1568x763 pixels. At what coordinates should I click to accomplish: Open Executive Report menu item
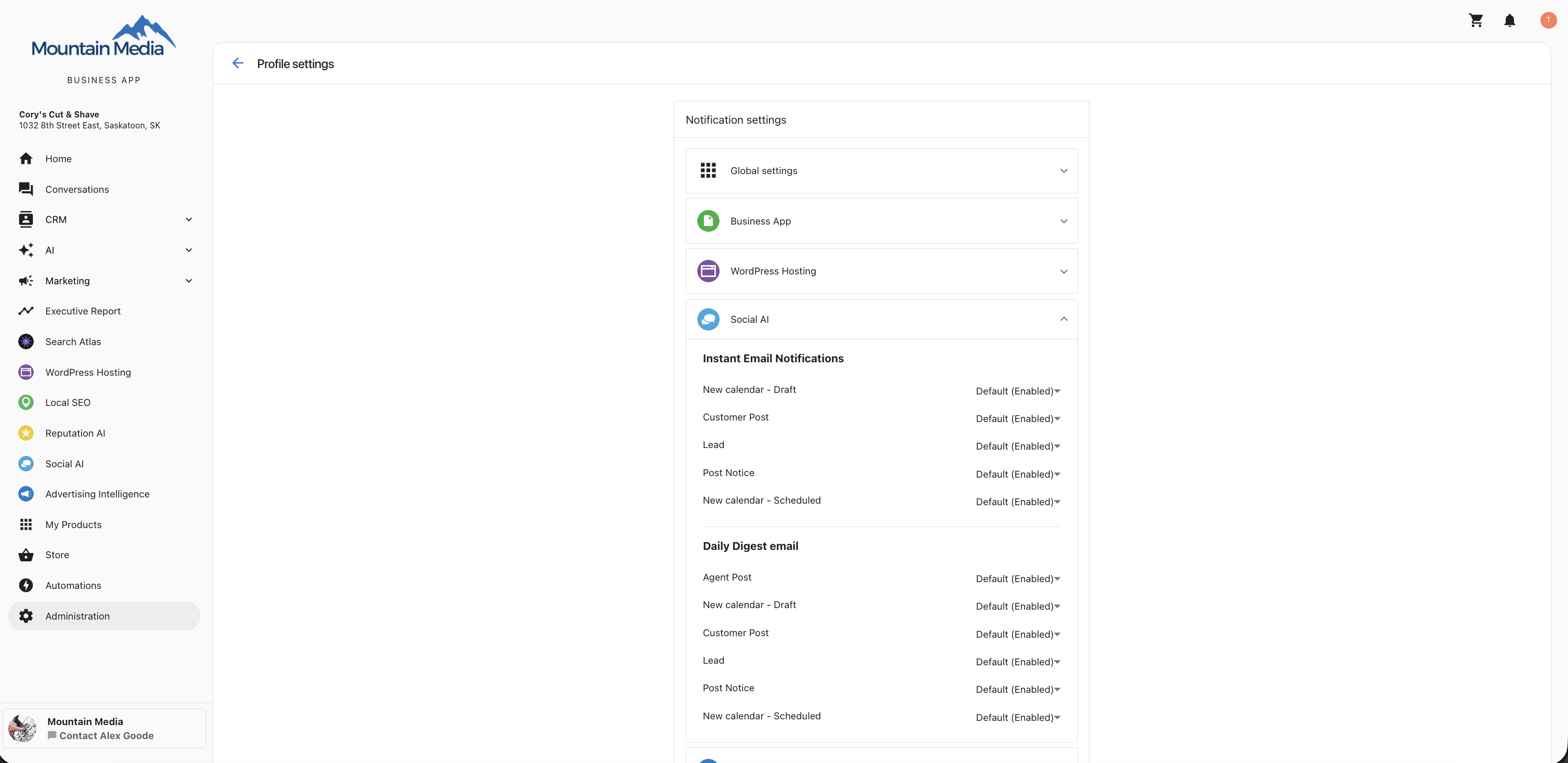coord(104,311)
